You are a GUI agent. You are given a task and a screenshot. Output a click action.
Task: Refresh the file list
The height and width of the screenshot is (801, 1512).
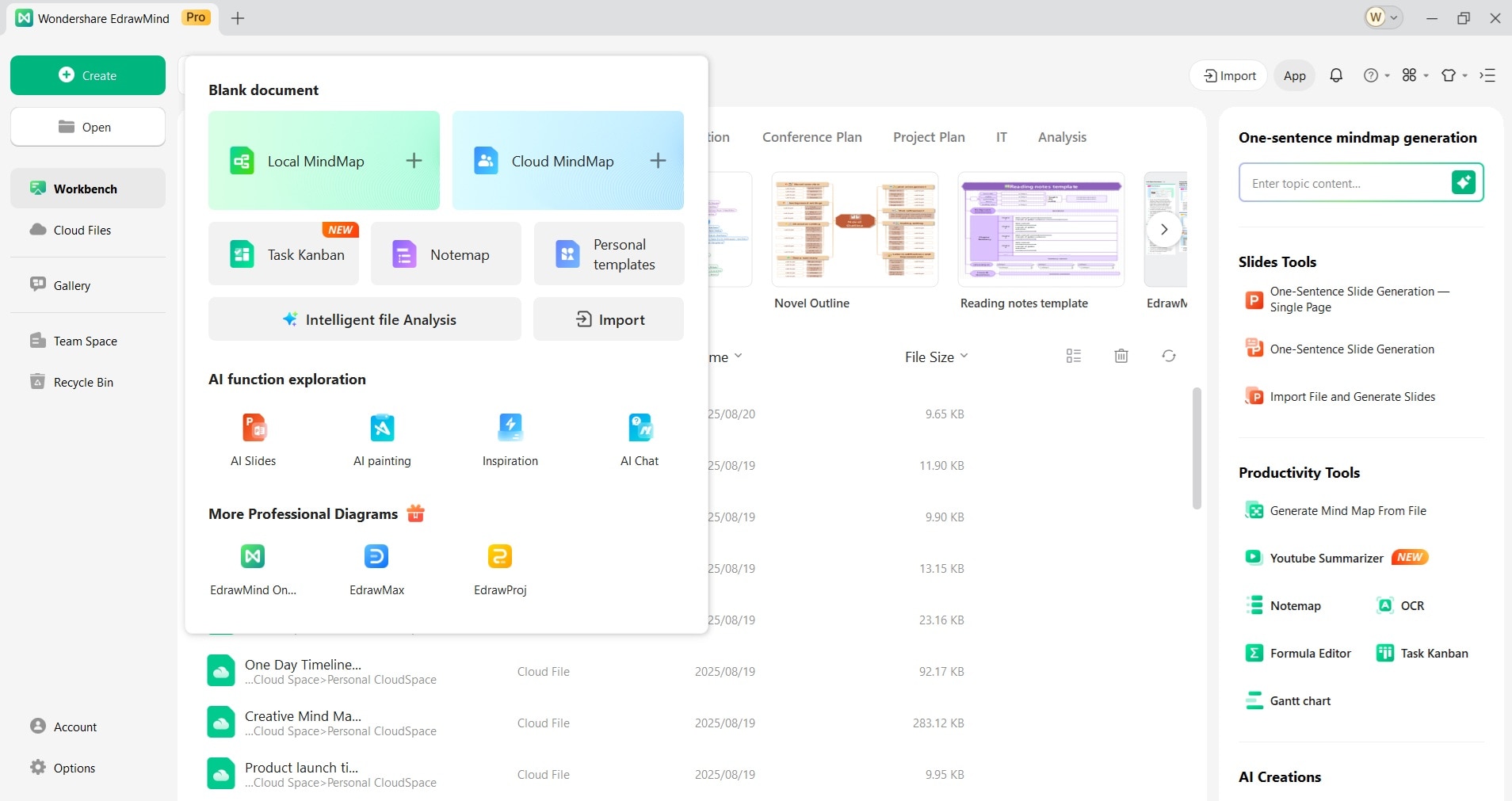pyautogui.click(x=1169, y=356)
